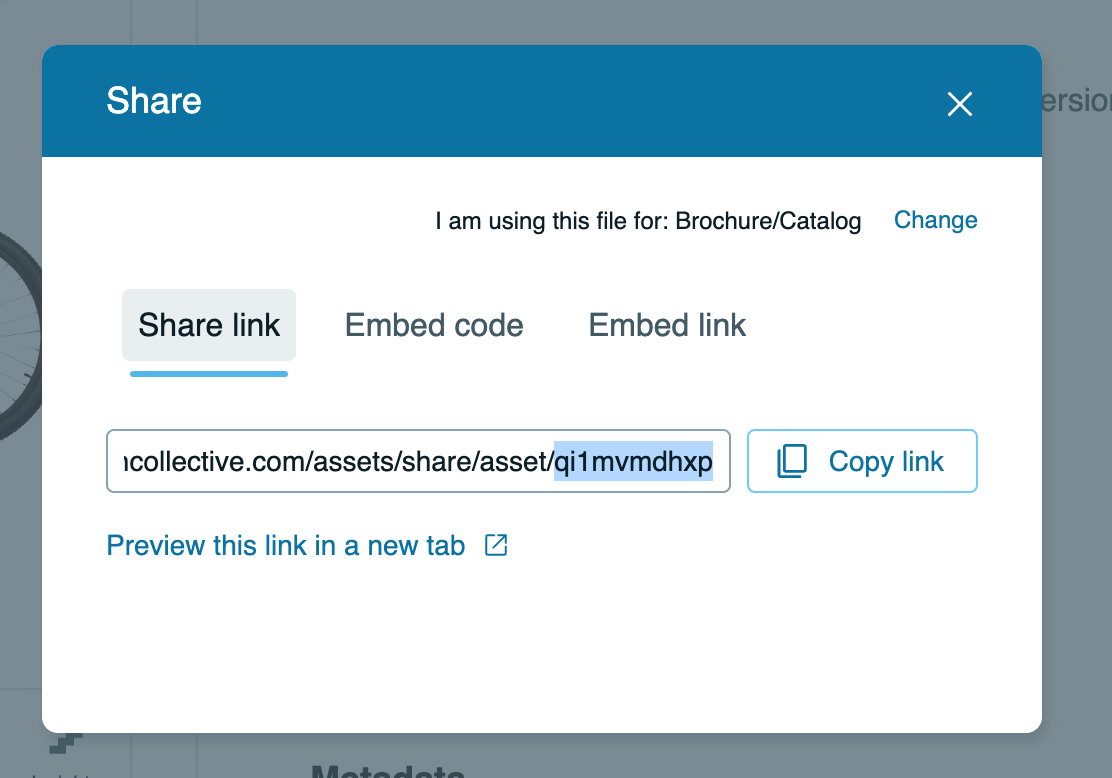The image size is (1112, 778).
Task: Click the Version text behind the dialog
Action: [x=1076, y=101]
